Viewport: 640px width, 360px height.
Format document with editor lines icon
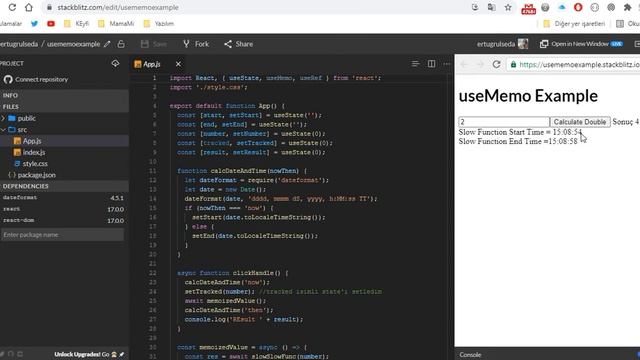[x=415, y=64]
